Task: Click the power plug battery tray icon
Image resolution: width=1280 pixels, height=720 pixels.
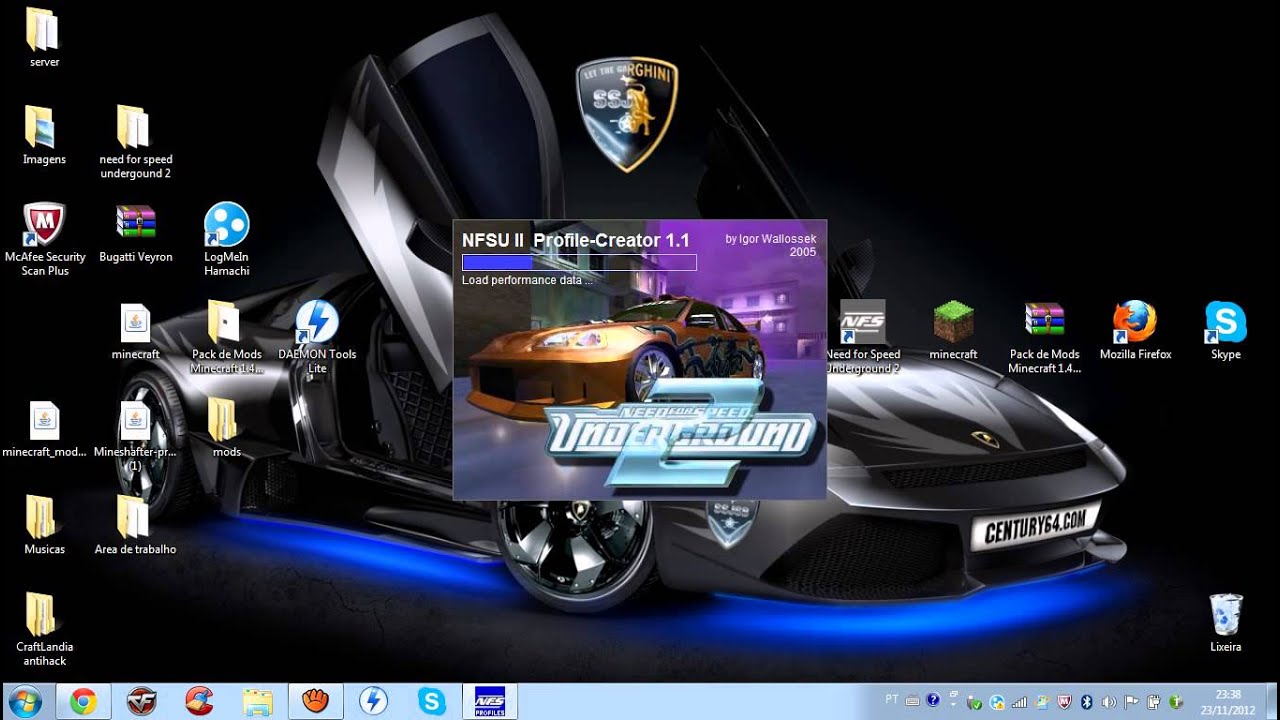Action: [x=1153, y=701]
